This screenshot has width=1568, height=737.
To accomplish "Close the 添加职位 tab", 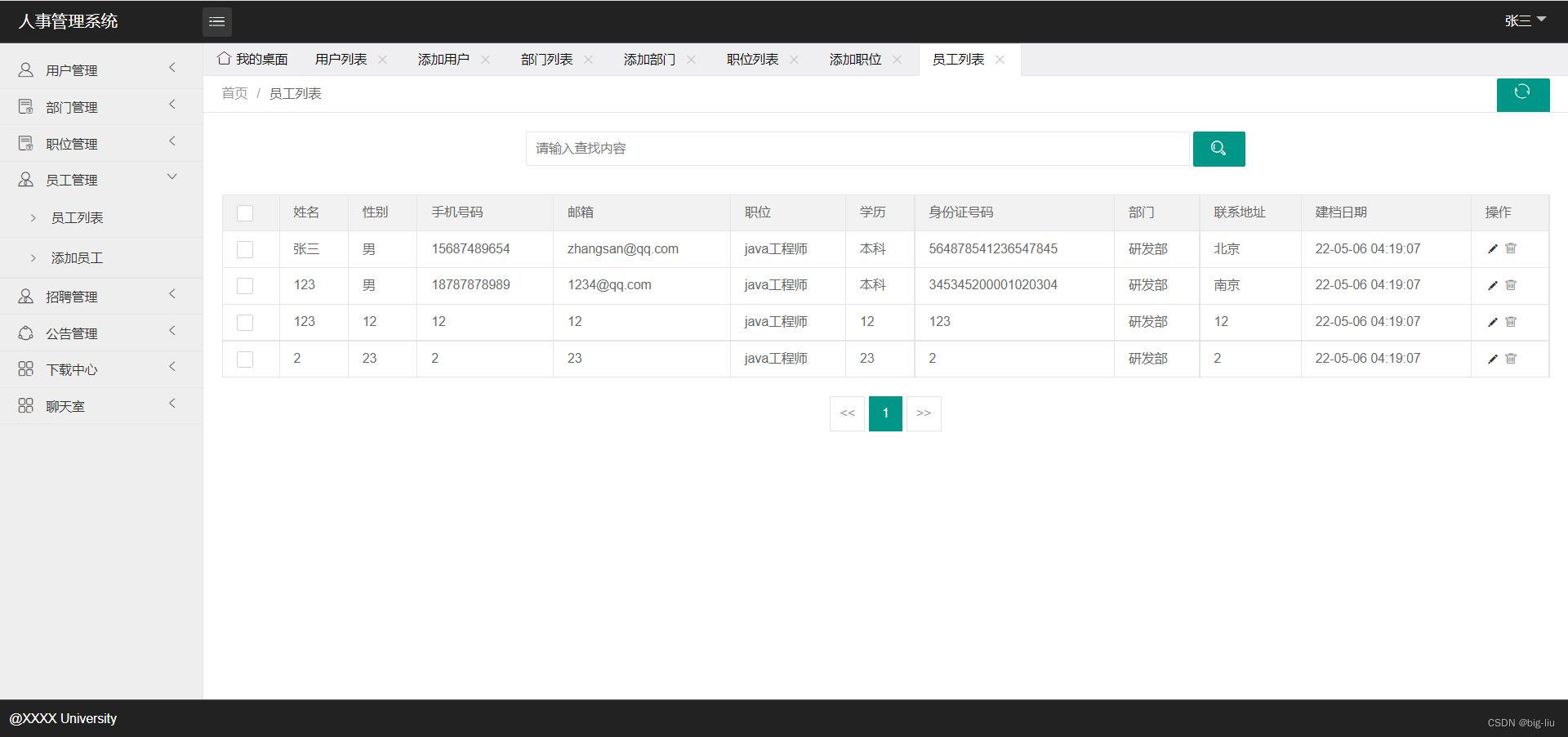I will click(x=897, y=60).
